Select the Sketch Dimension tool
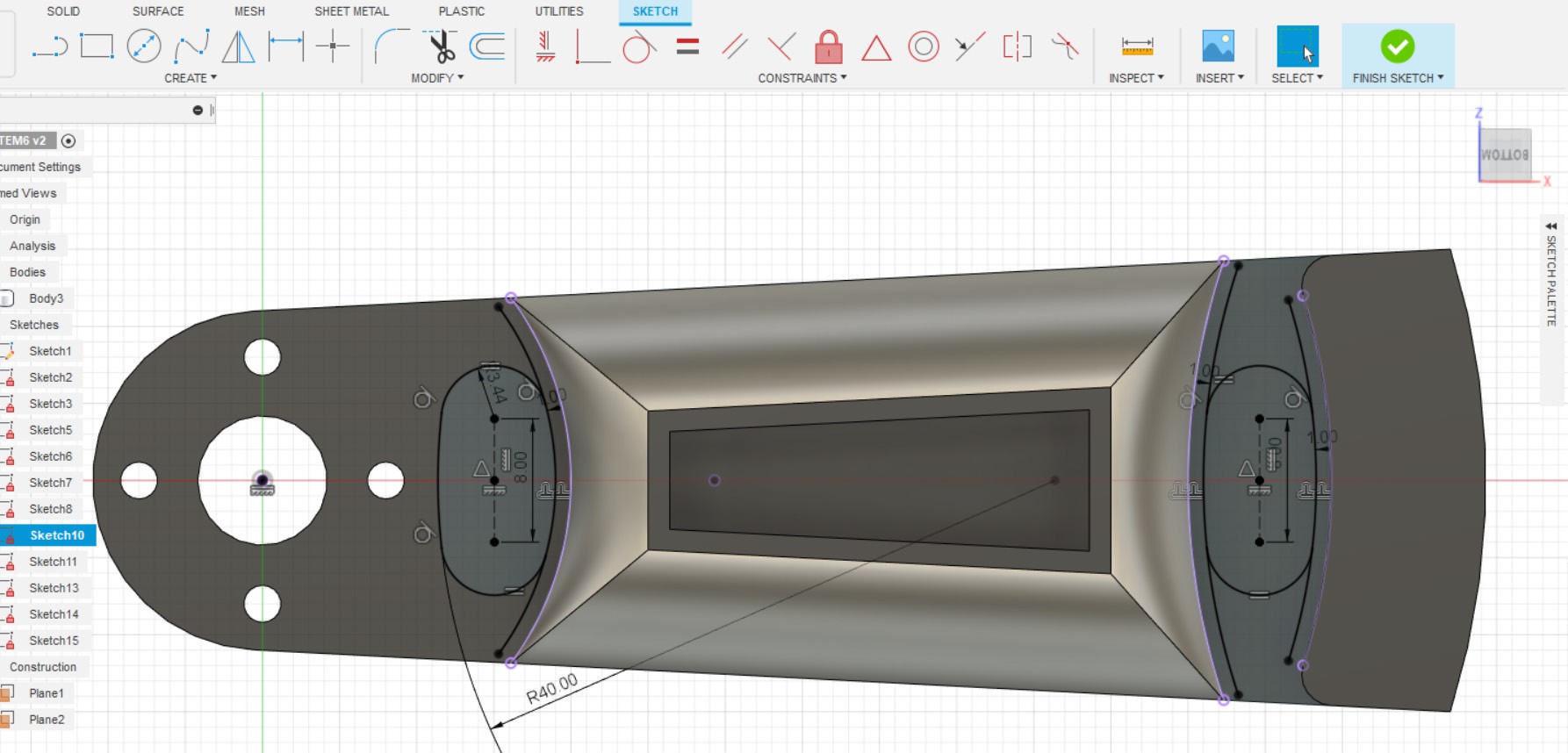1568x753 pixels. pyautogui.click(x=285, y=47)
